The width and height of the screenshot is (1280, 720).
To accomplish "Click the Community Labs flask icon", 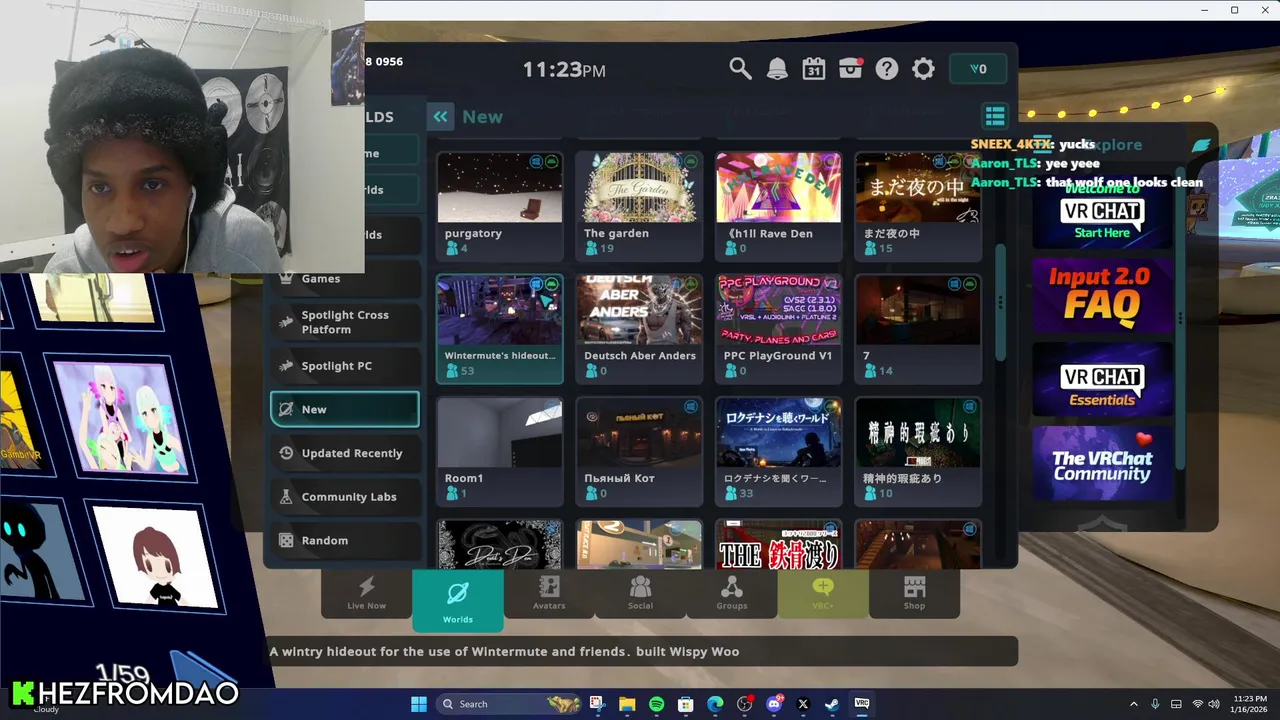I will [286, 497].
